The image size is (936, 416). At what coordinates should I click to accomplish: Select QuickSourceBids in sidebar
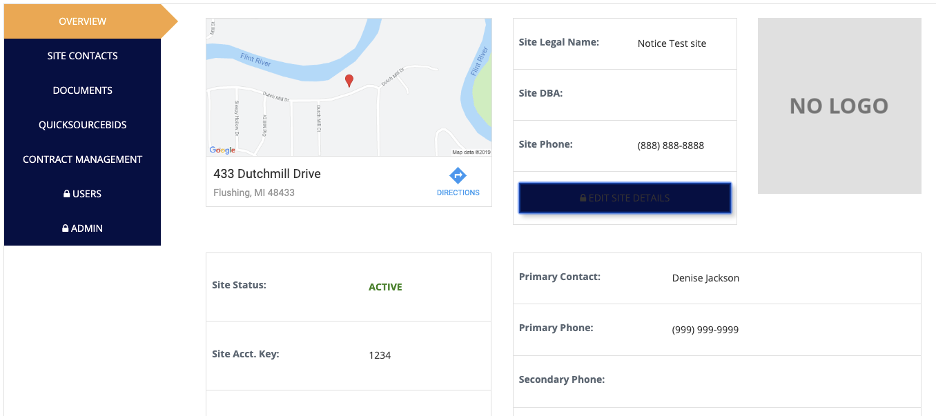click(x=82, y=125)
